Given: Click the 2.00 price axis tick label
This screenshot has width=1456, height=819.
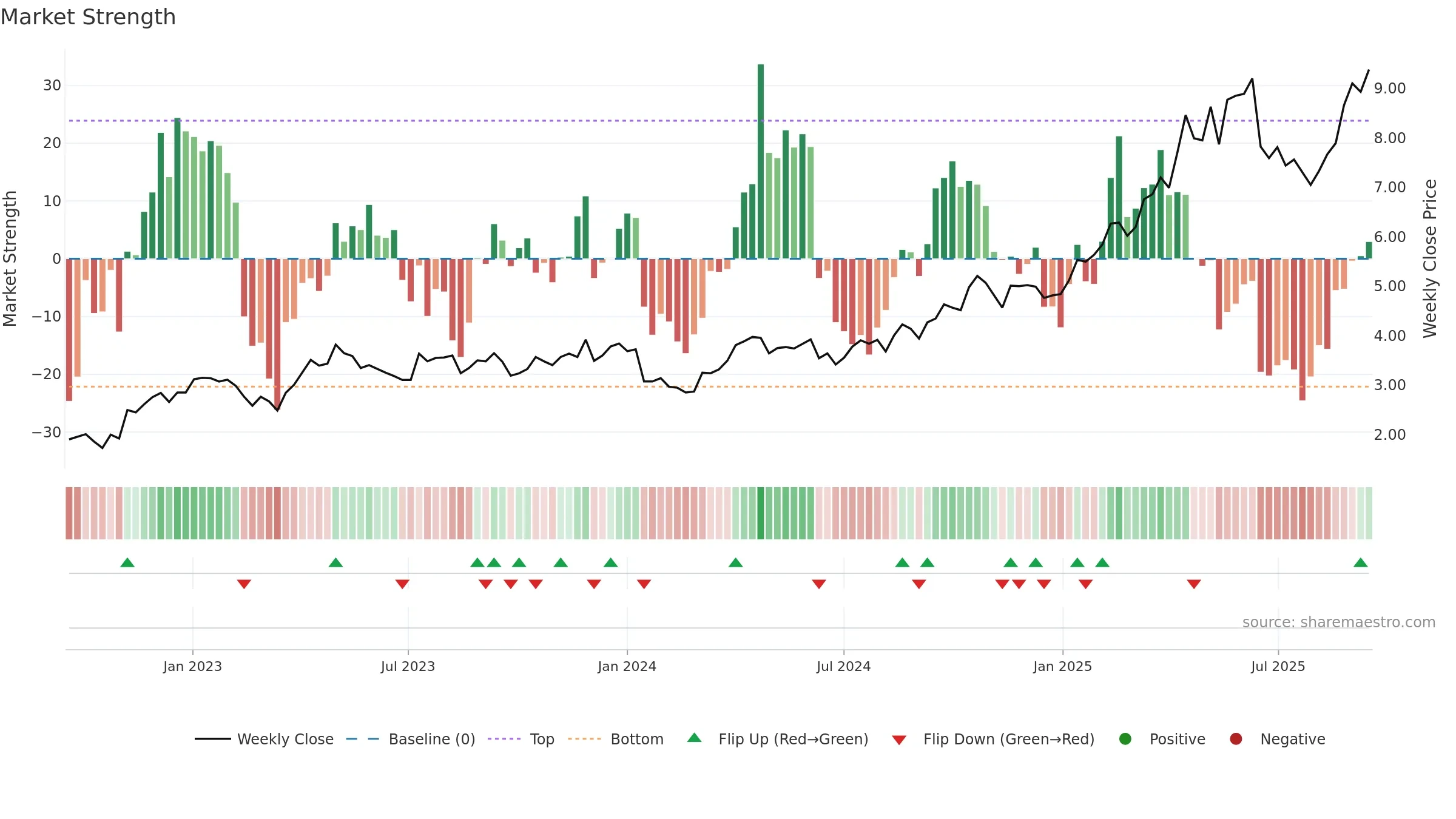Looking at the screenshot, I should 1390,434.
